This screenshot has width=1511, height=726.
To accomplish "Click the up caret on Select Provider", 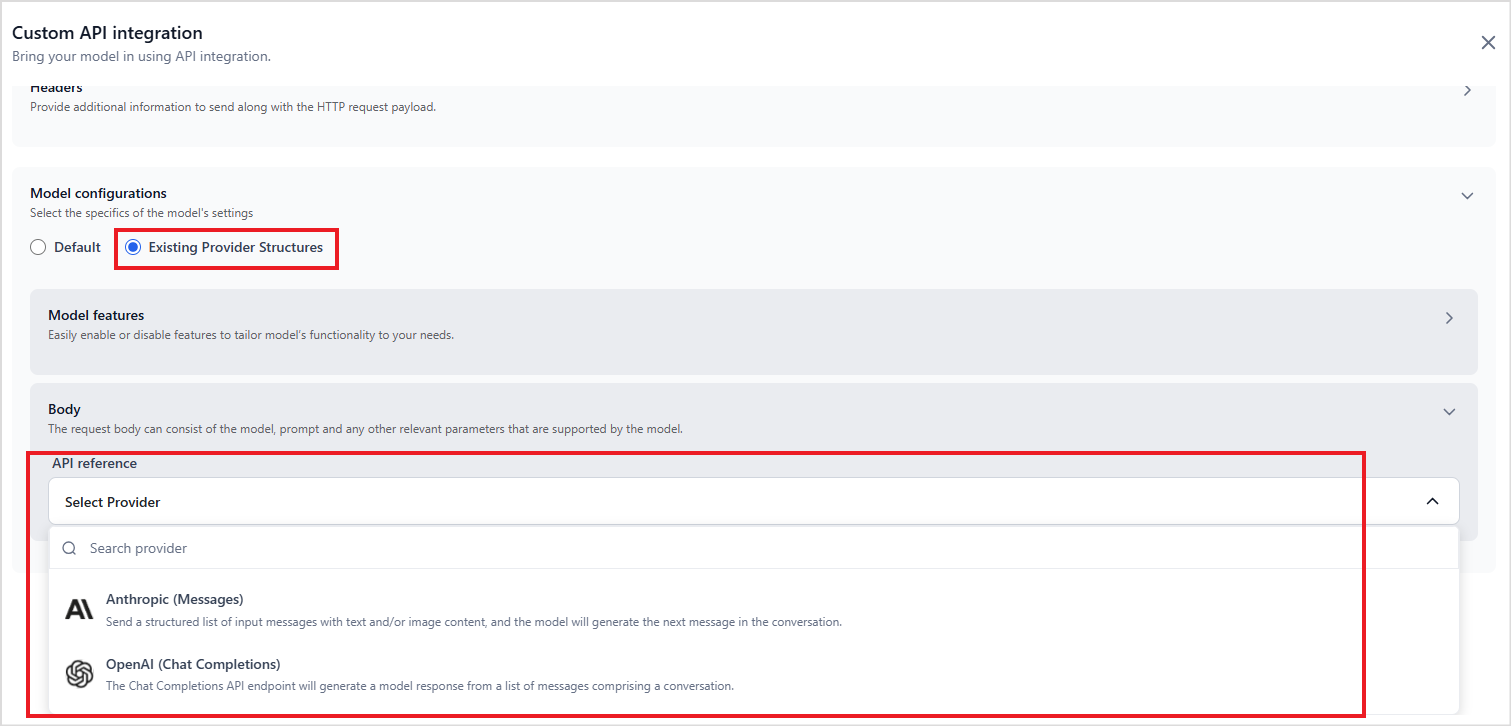I will coord(1432,502).
